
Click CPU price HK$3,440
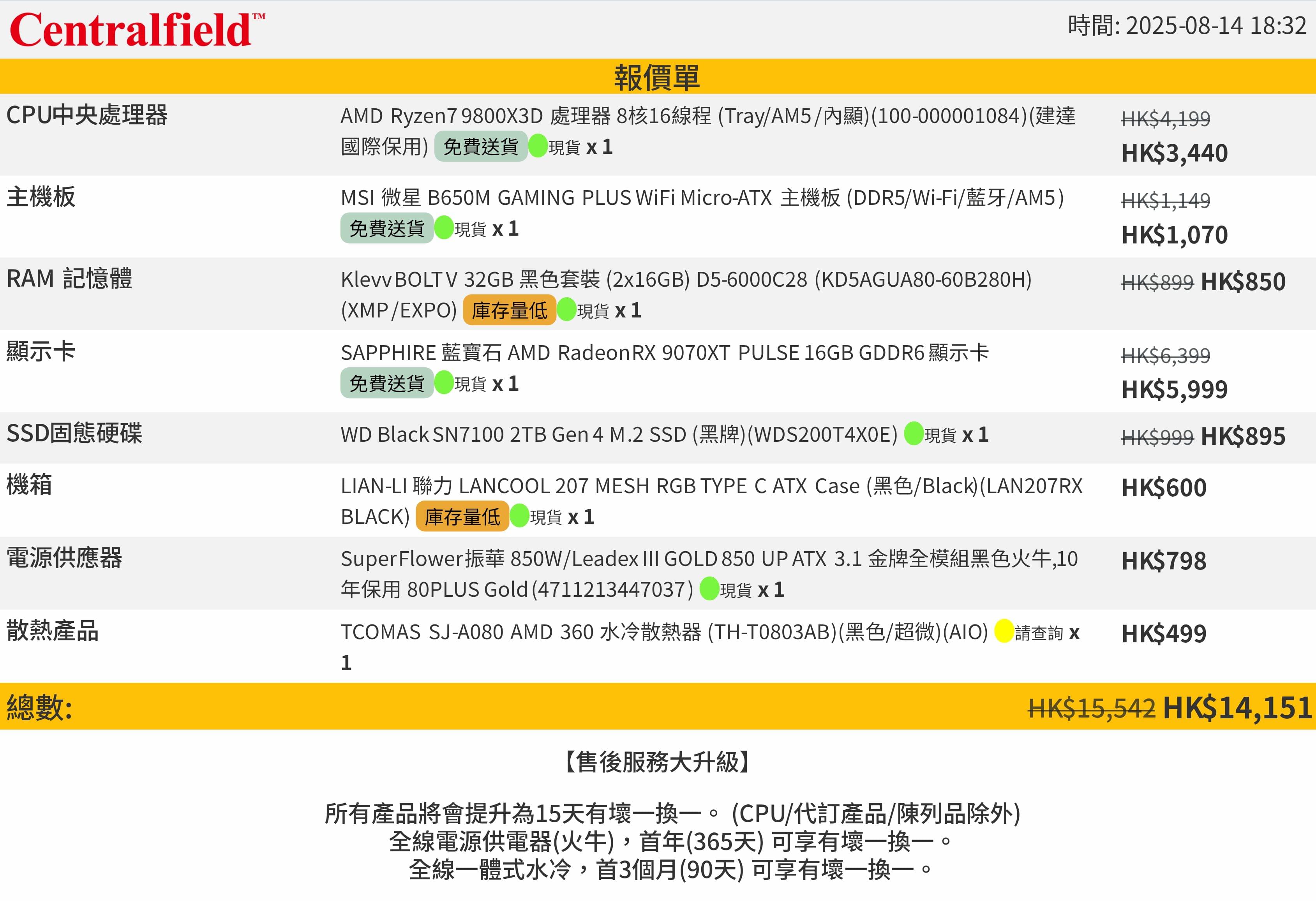coord(1175,153)
